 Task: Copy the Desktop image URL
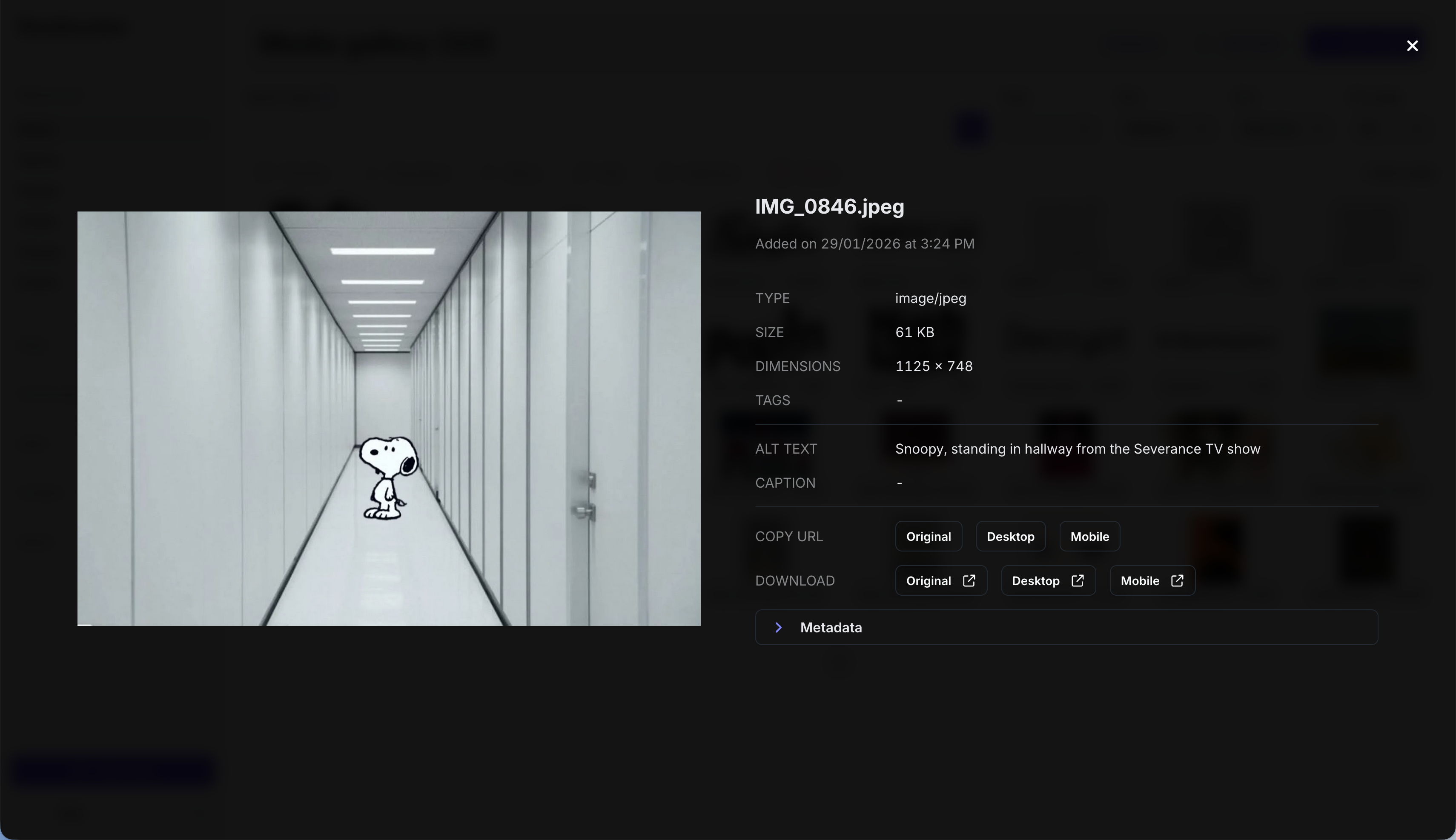[x=1010, y=537]
